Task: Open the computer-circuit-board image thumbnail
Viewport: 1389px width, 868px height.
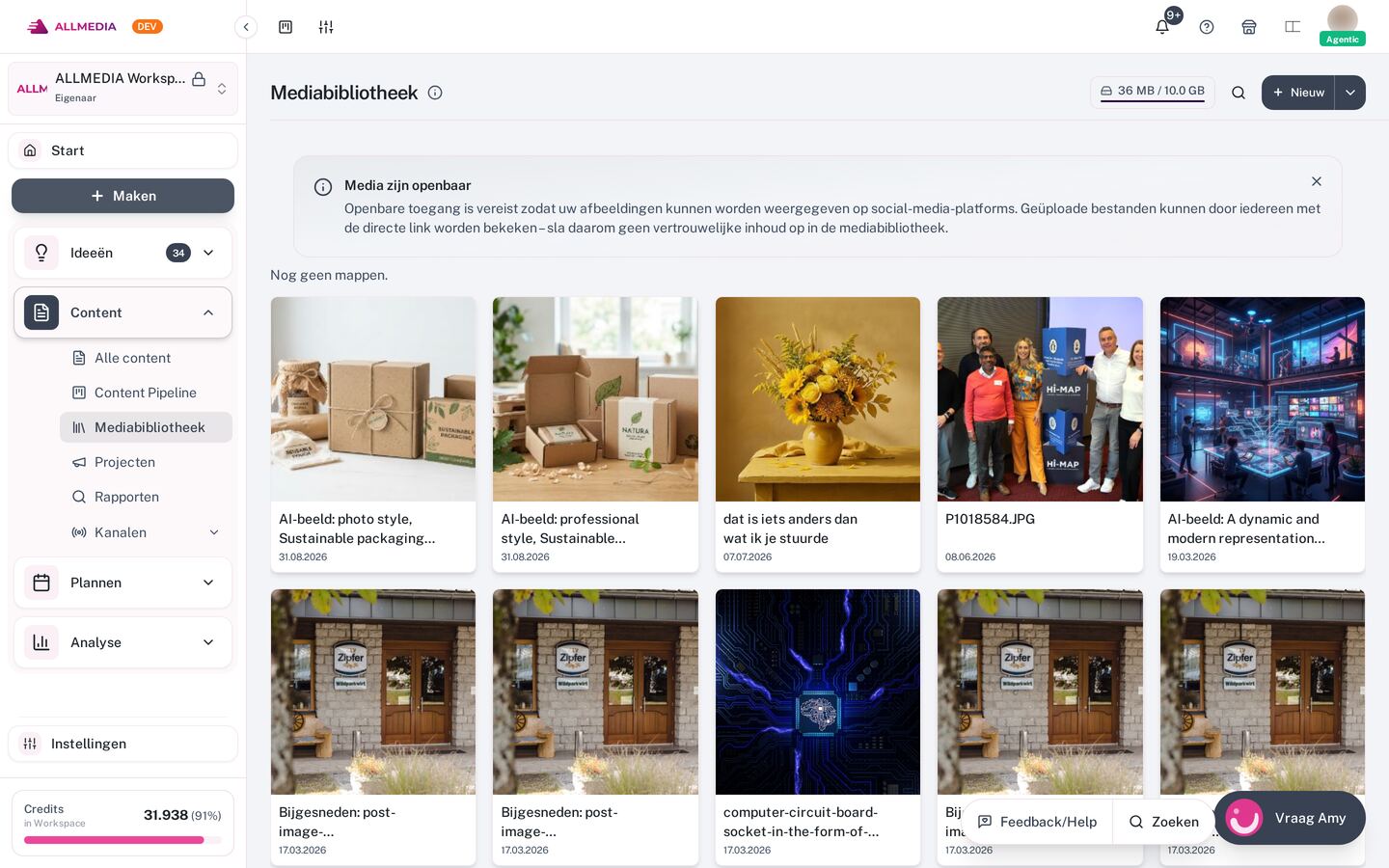Action: click(x=818, y=692)
